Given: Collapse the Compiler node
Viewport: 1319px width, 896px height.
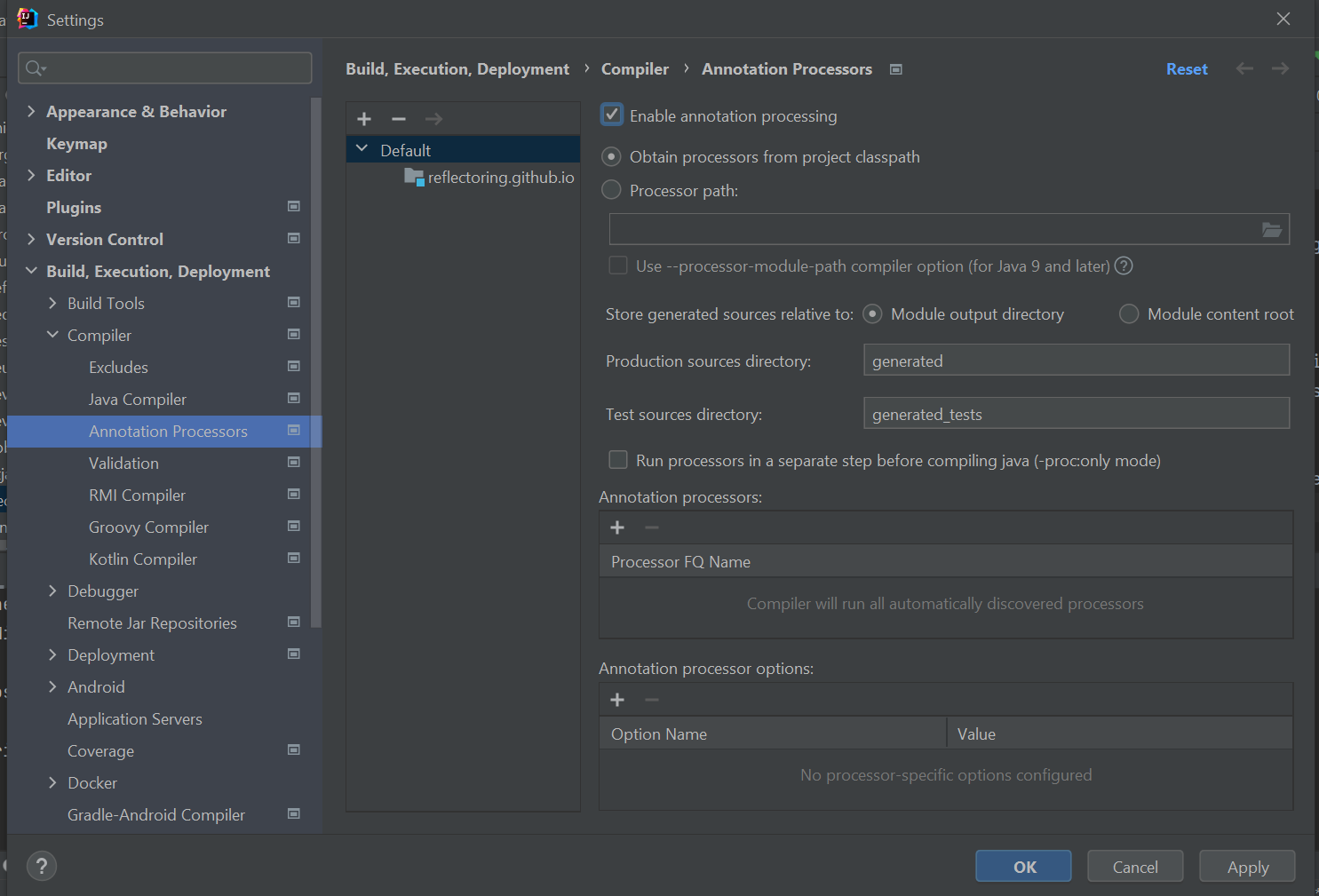Looking at the screenshot, I should [x=52, y=335].
